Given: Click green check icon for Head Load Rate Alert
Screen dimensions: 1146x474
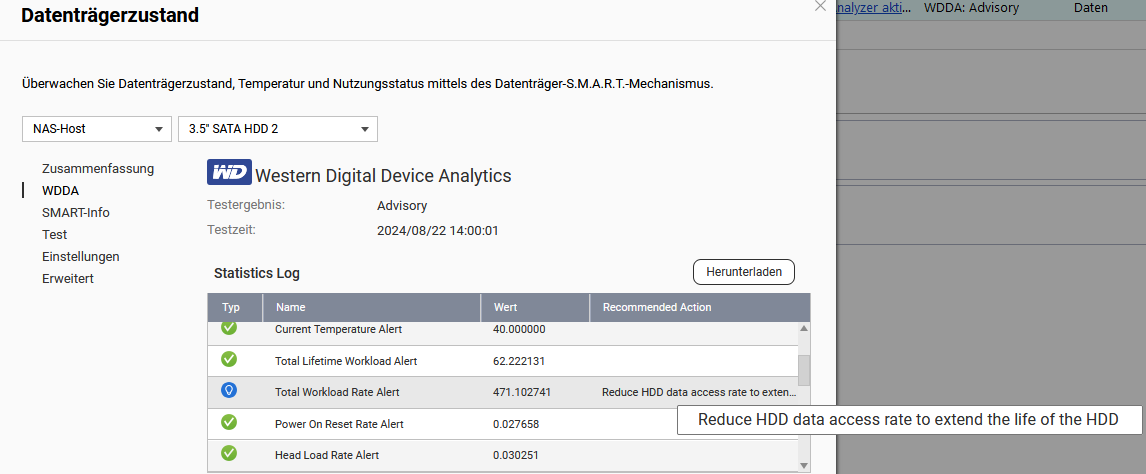Looking at the screenshot, I should 229,454.
